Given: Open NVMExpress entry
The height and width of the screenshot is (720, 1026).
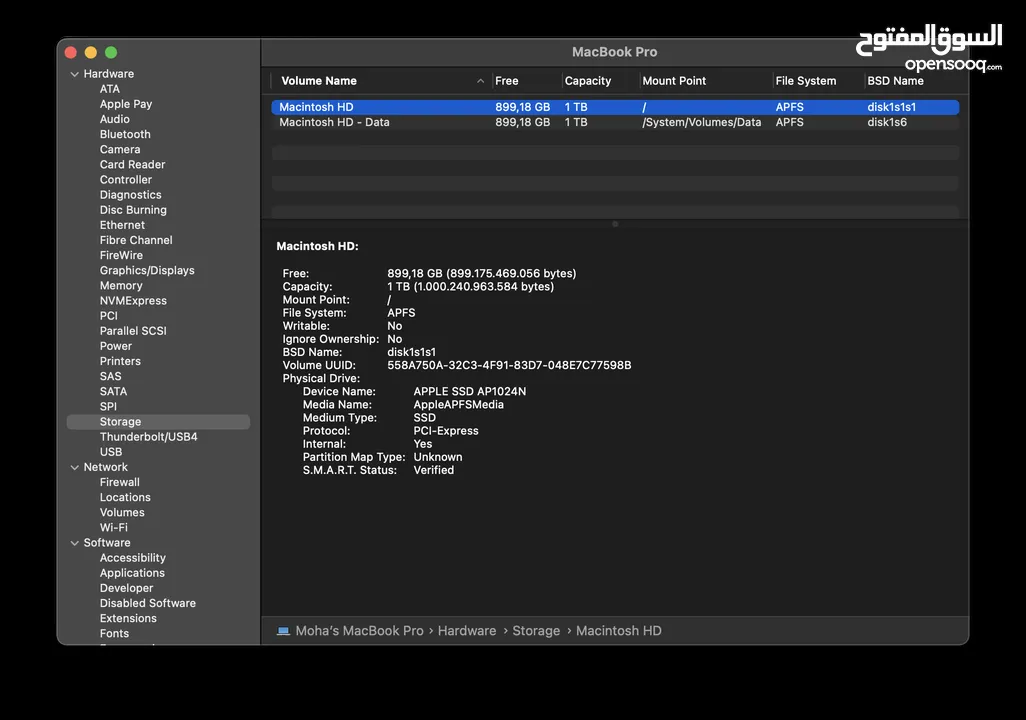Looking at the screenshot, I should click(x=133, y=300).
